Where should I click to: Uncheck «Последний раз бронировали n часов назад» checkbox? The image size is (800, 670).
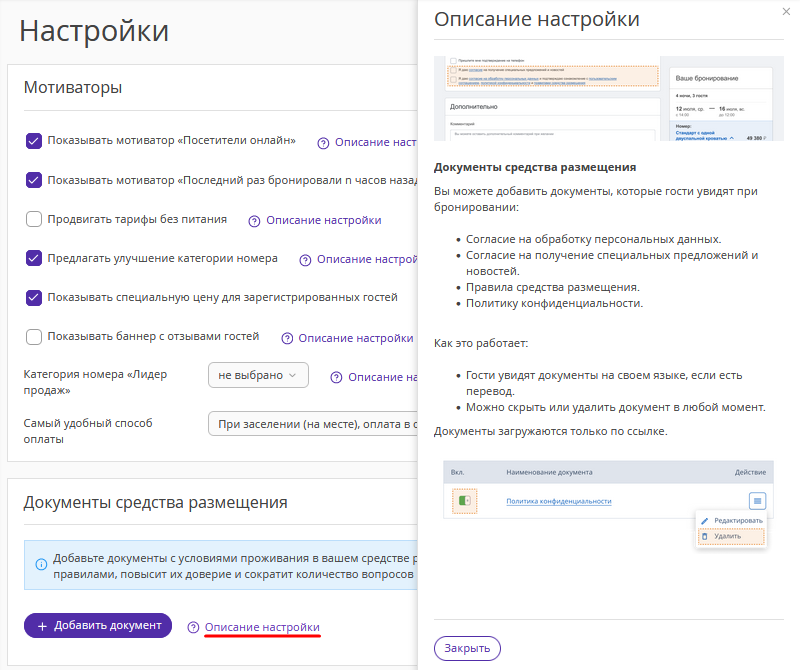coord(34,180)
